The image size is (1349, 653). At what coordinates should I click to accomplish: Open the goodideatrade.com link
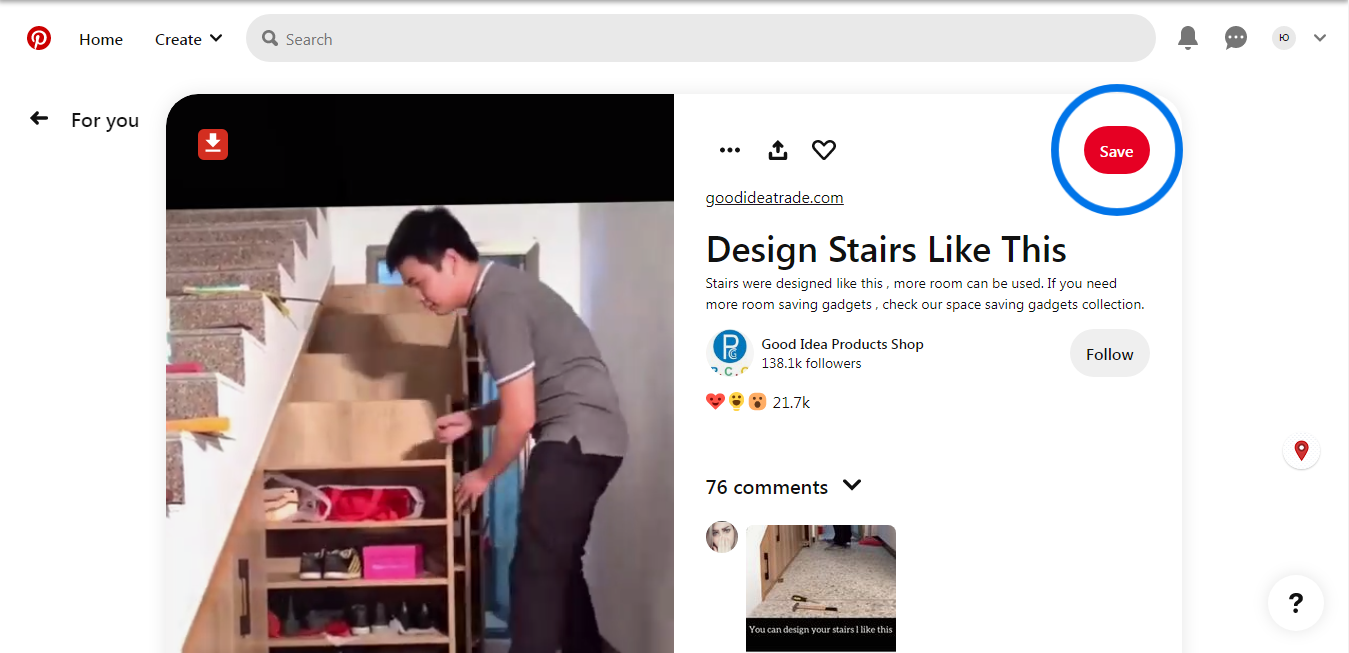point(775,198)
